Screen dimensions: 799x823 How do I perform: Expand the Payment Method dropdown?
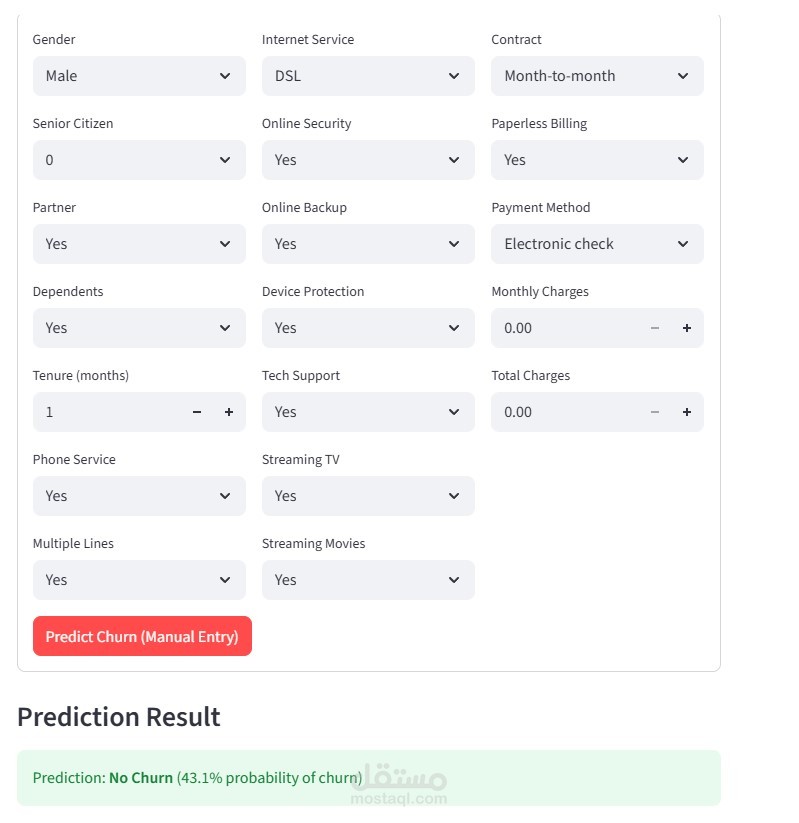pos(597,244)
